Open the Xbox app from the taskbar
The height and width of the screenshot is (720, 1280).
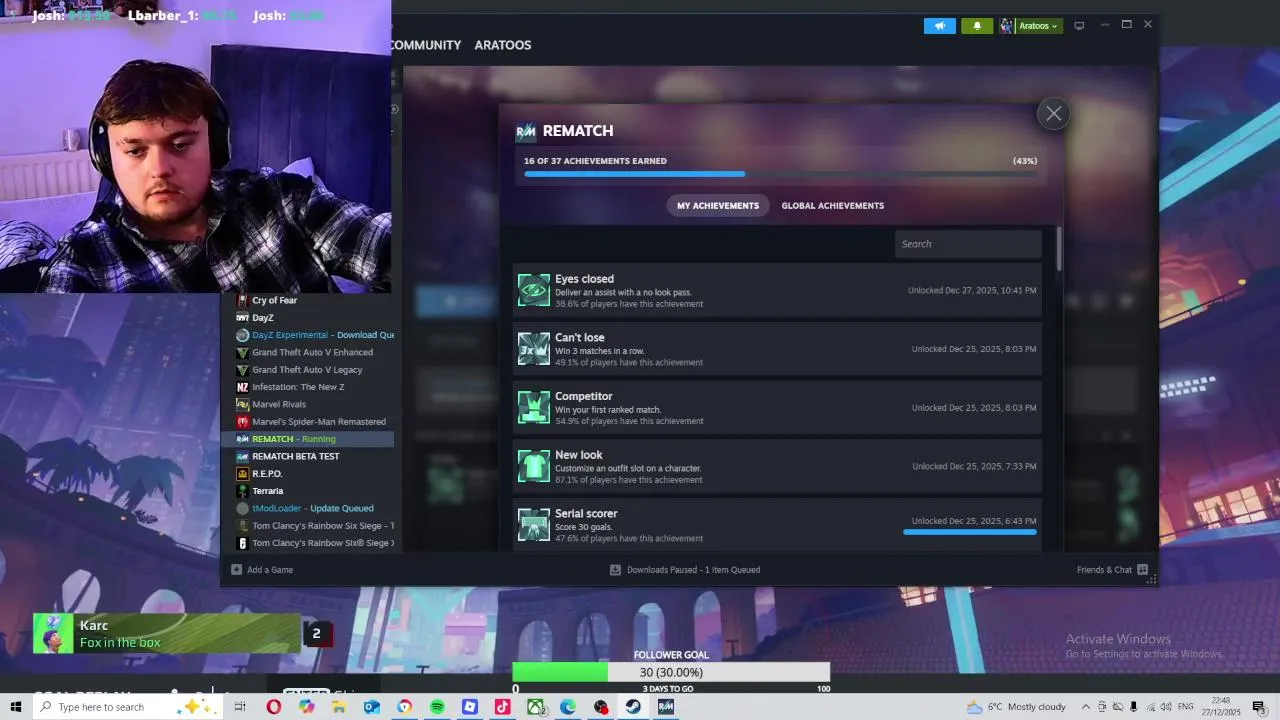coord(536,707)
